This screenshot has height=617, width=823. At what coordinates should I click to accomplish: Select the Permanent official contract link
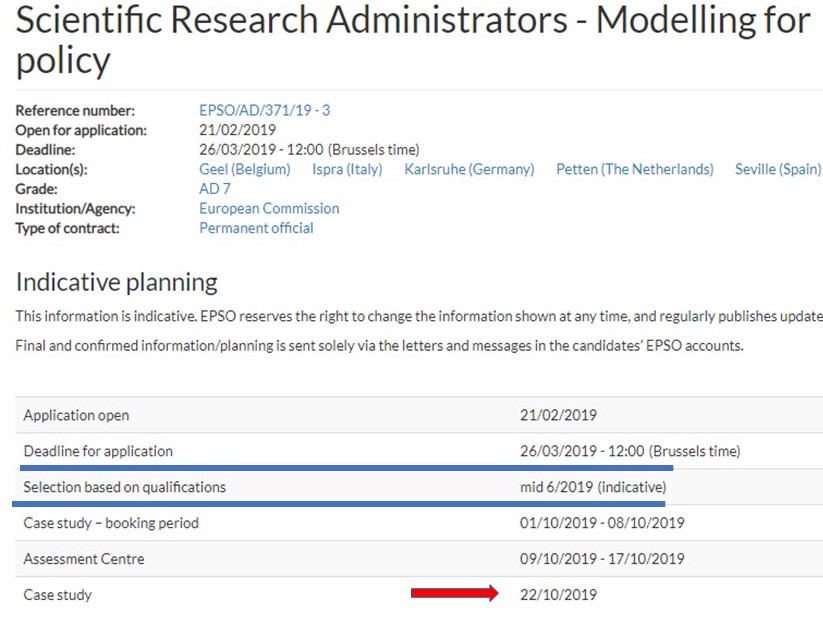256,228
